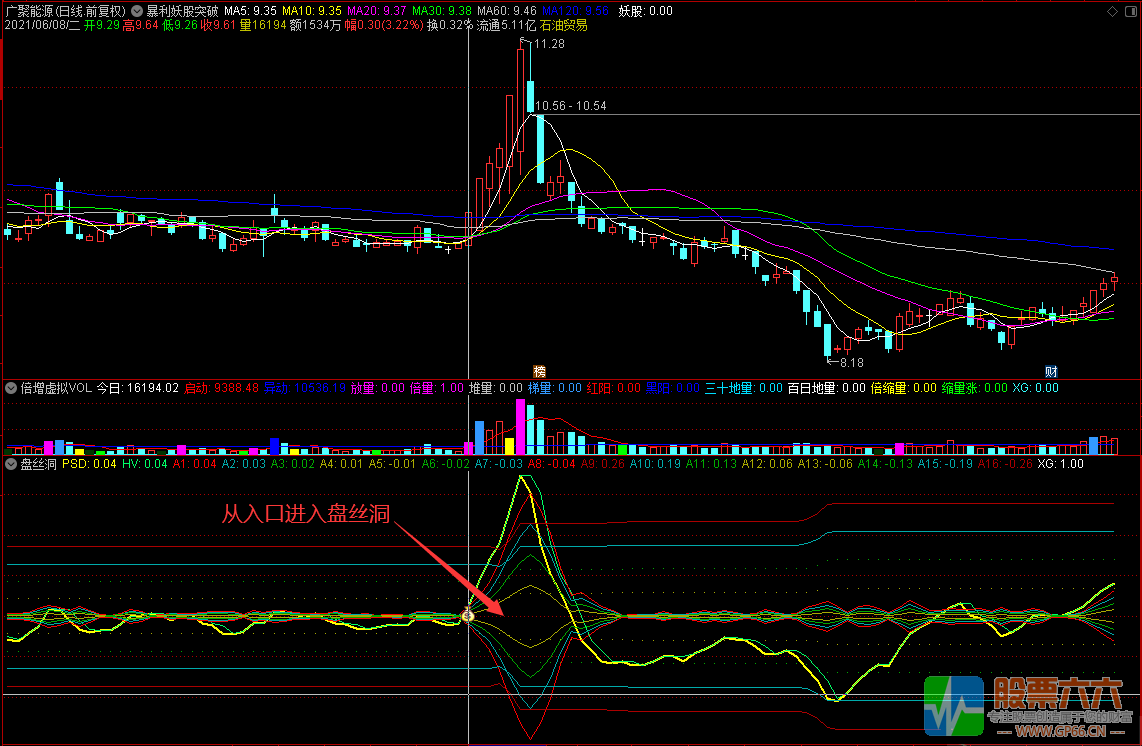This screenshot has width=1142, height=746.
Task: Click the A9: 0.26 reading
Action: 602,464
